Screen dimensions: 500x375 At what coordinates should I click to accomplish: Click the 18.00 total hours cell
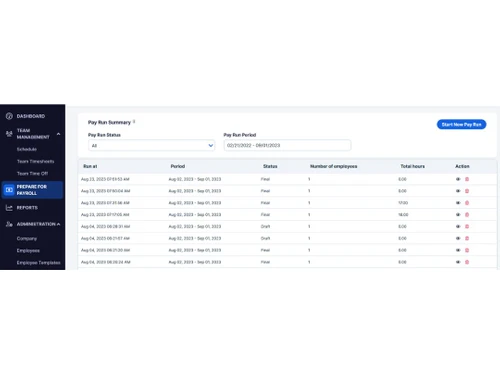403,215
